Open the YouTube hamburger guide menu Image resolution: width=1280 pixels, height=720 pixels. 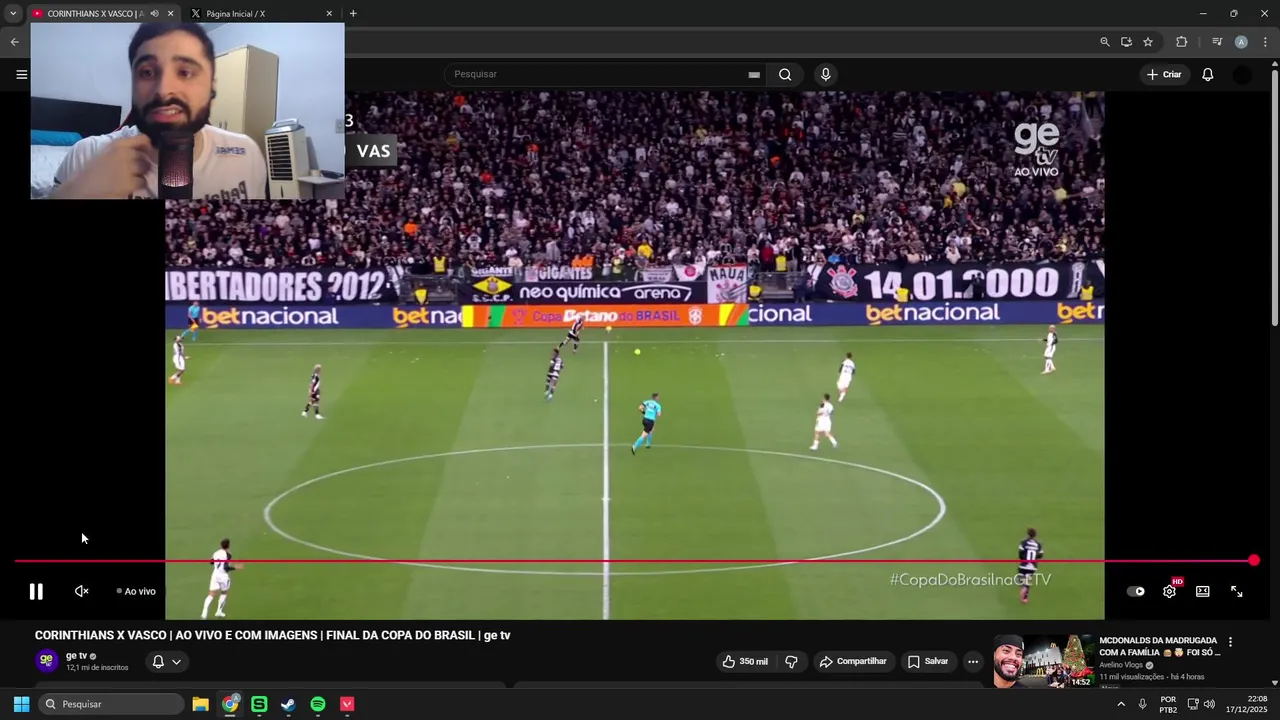[21, 74]
